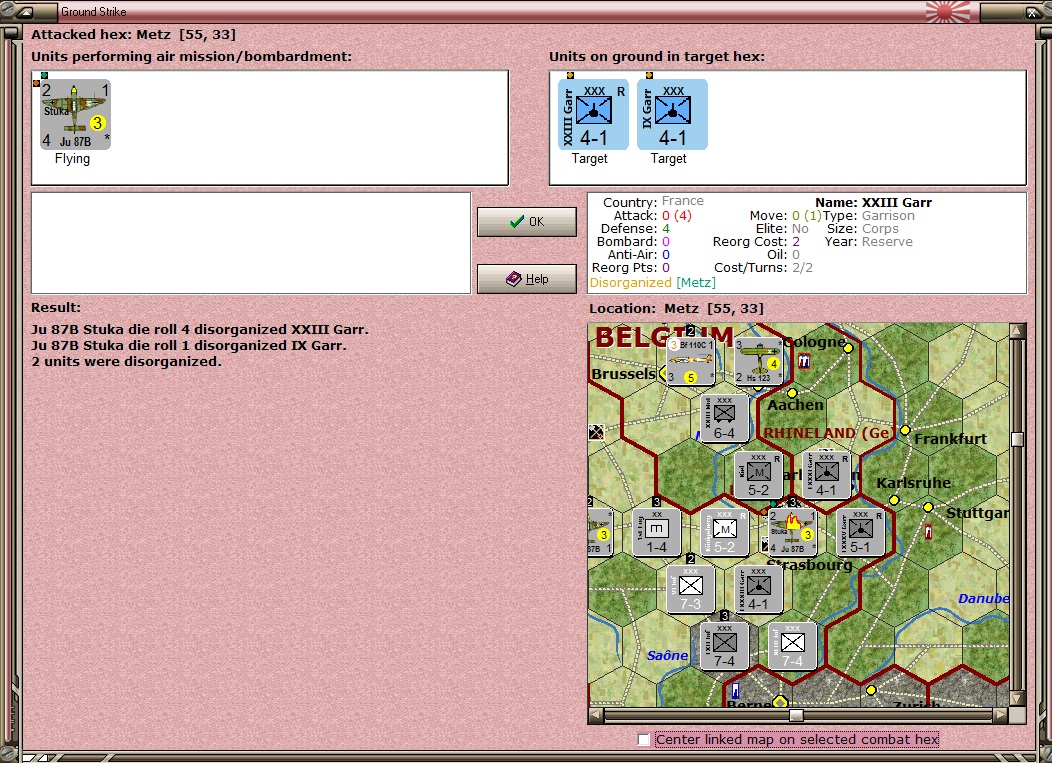Click the Country France value
The width and height of the screenshot is (1052, 763).
682,201
